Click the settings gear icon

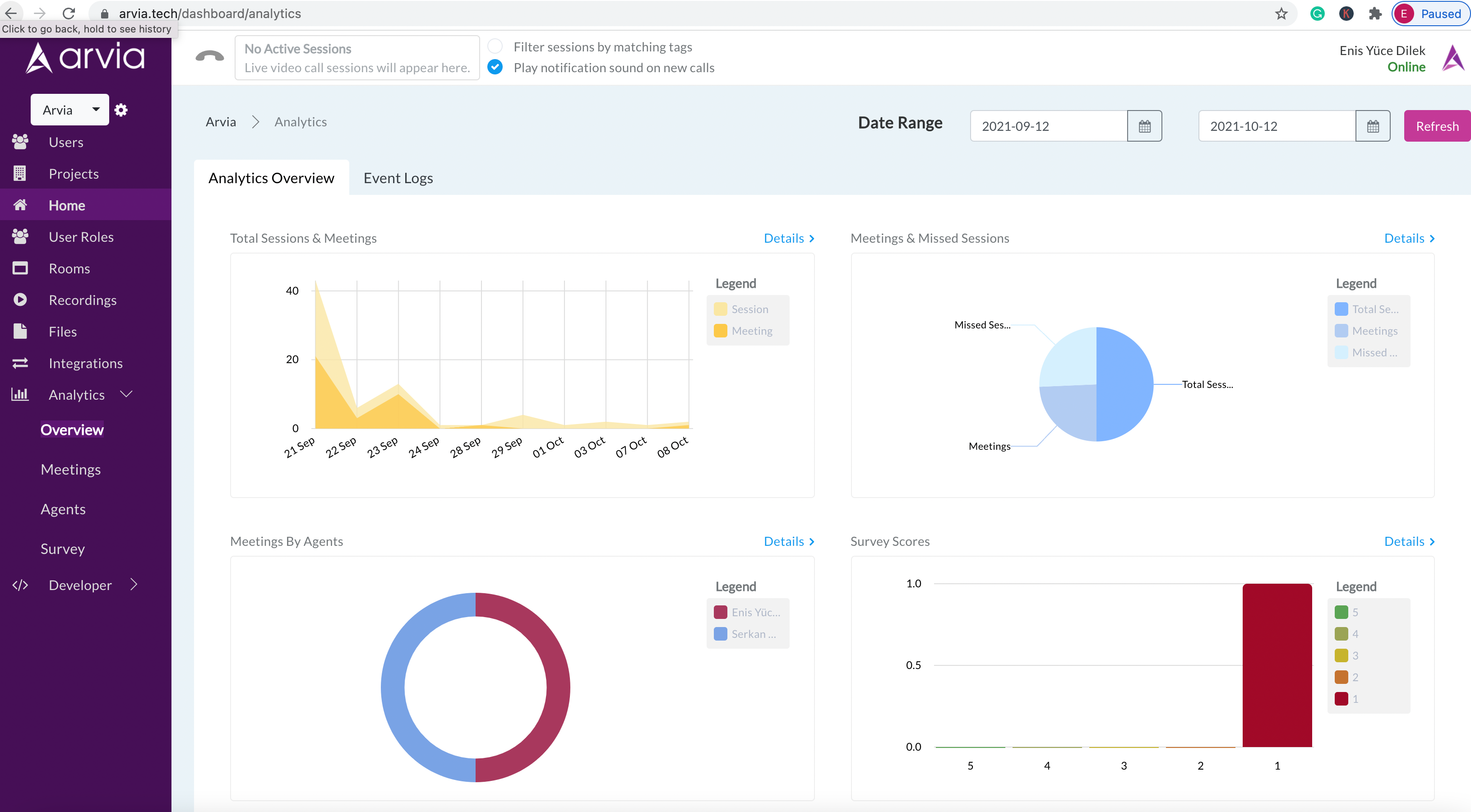click(121, 109)
